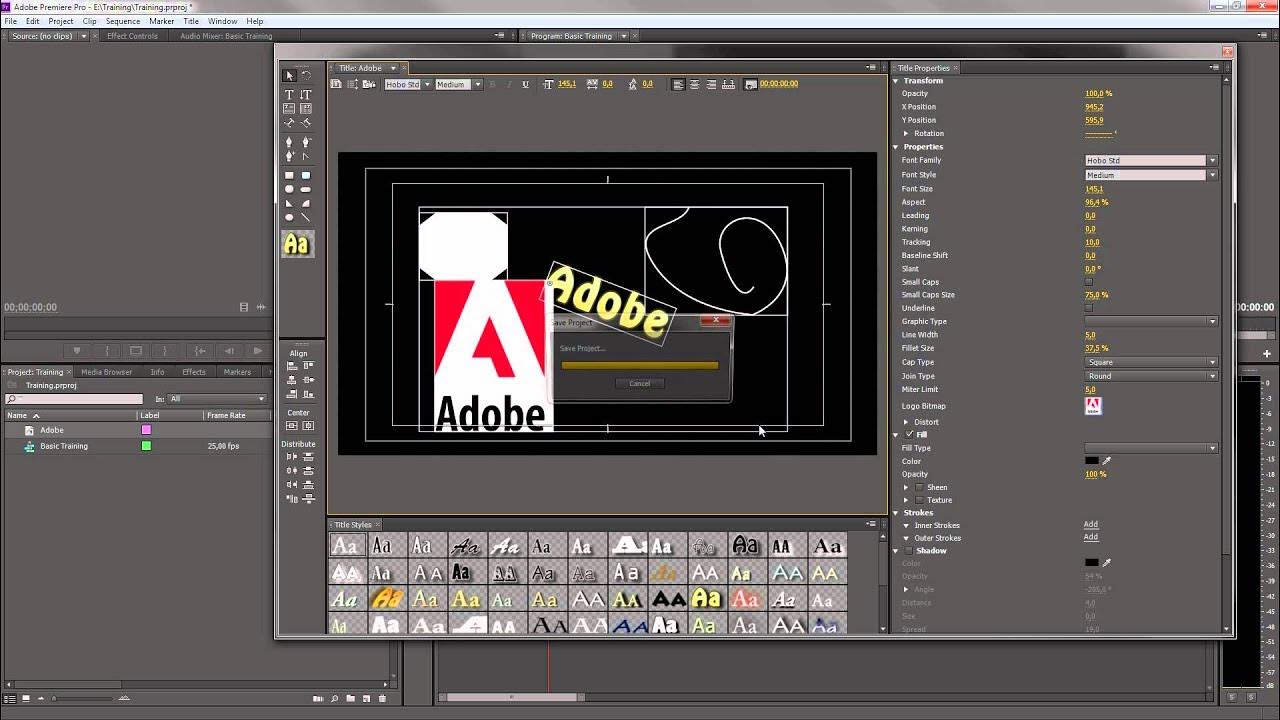Click the Shadow Color black swatch
The width and height of the screenshot is (1280, 720).
(x=1092, y=563)
